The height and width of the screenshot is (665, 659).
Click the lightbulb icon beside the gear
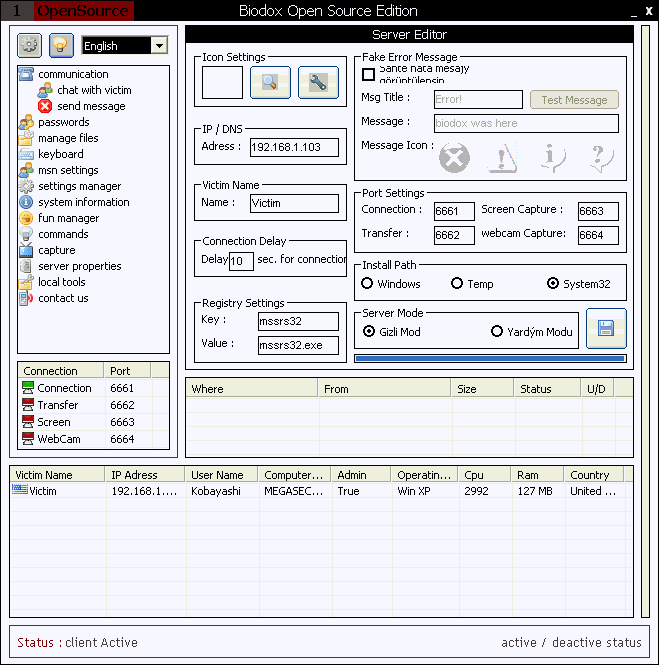(x=61, y=45)
